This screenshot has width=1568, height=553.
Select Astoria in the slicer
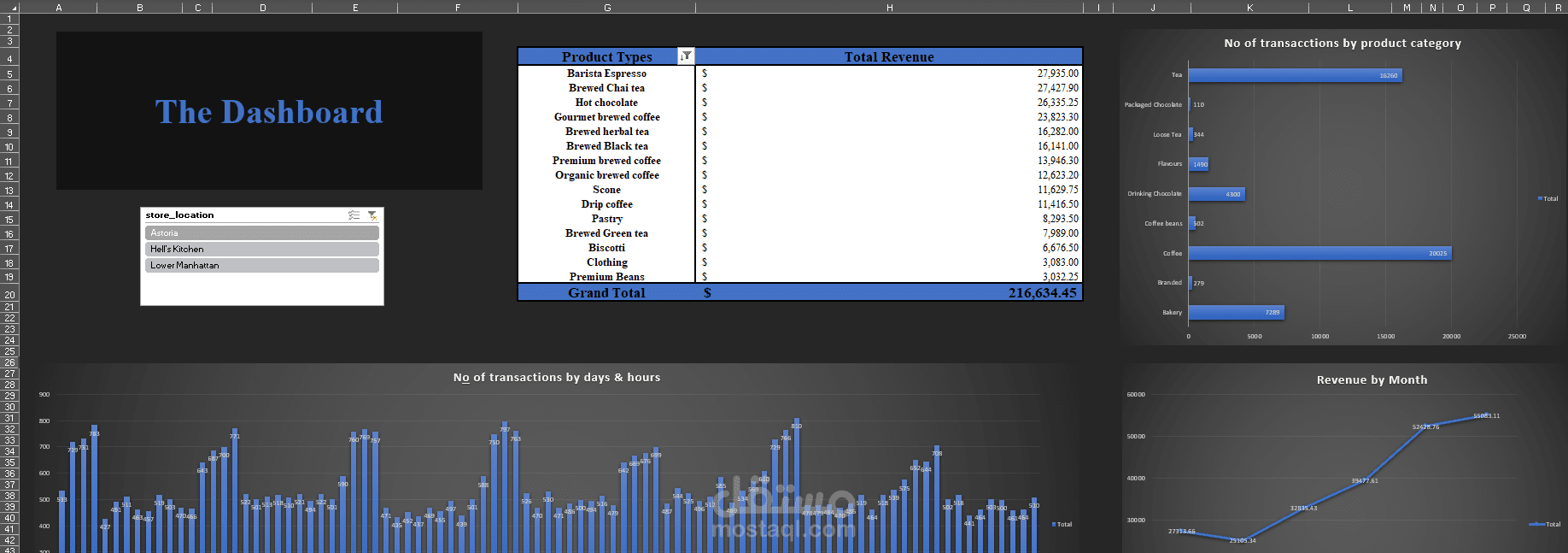[x=262, y=233]
